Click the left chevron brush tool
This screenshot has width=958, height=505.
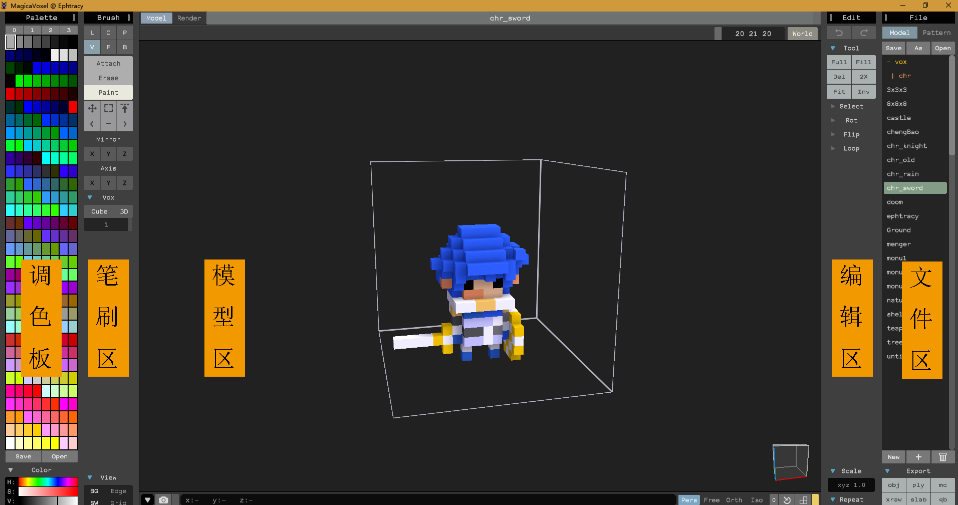click(x=92, y=123)
